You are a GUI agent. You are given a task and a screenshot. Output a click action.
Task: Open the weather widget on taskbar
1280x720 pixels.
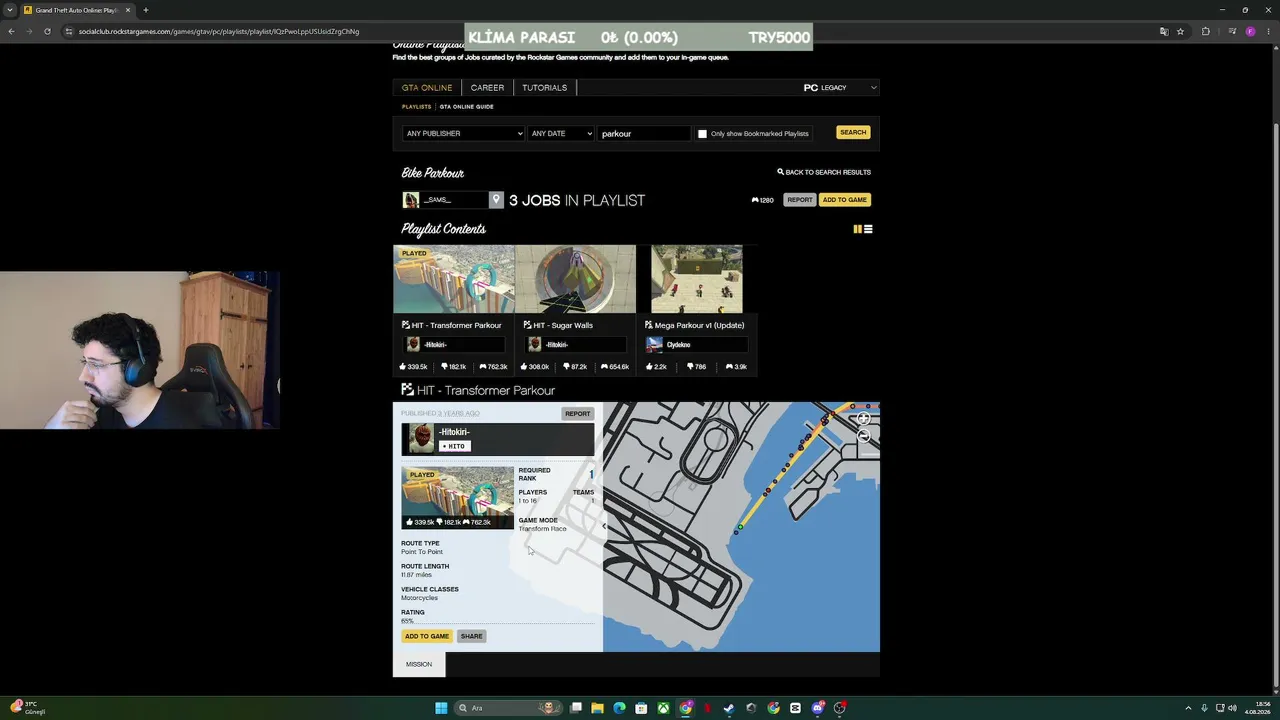coord(27,708)
